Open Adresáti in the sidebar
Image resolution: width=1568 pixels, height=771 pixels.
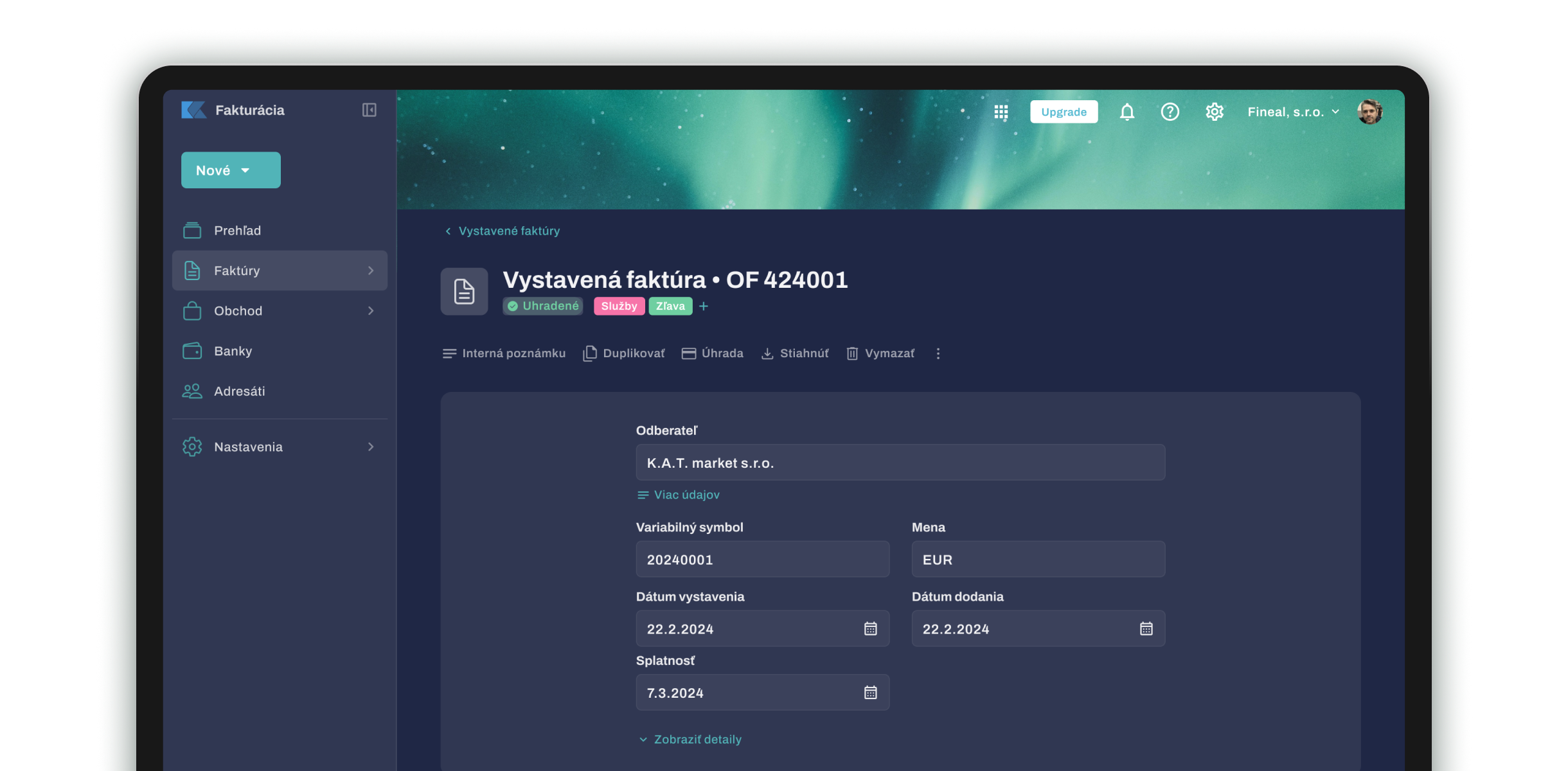point(239,391)
